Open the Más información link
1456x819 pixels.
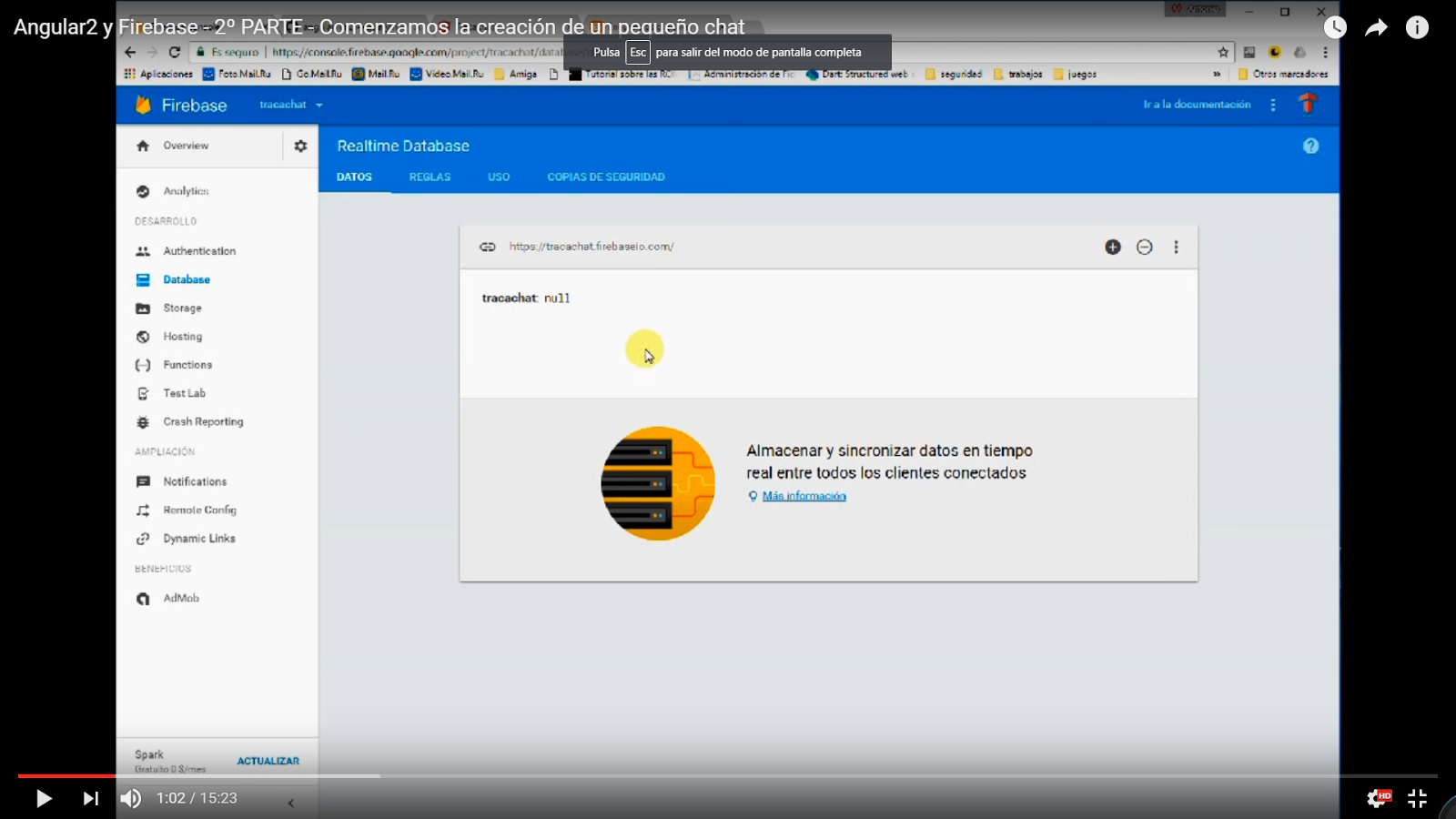(x=804, y=496)
